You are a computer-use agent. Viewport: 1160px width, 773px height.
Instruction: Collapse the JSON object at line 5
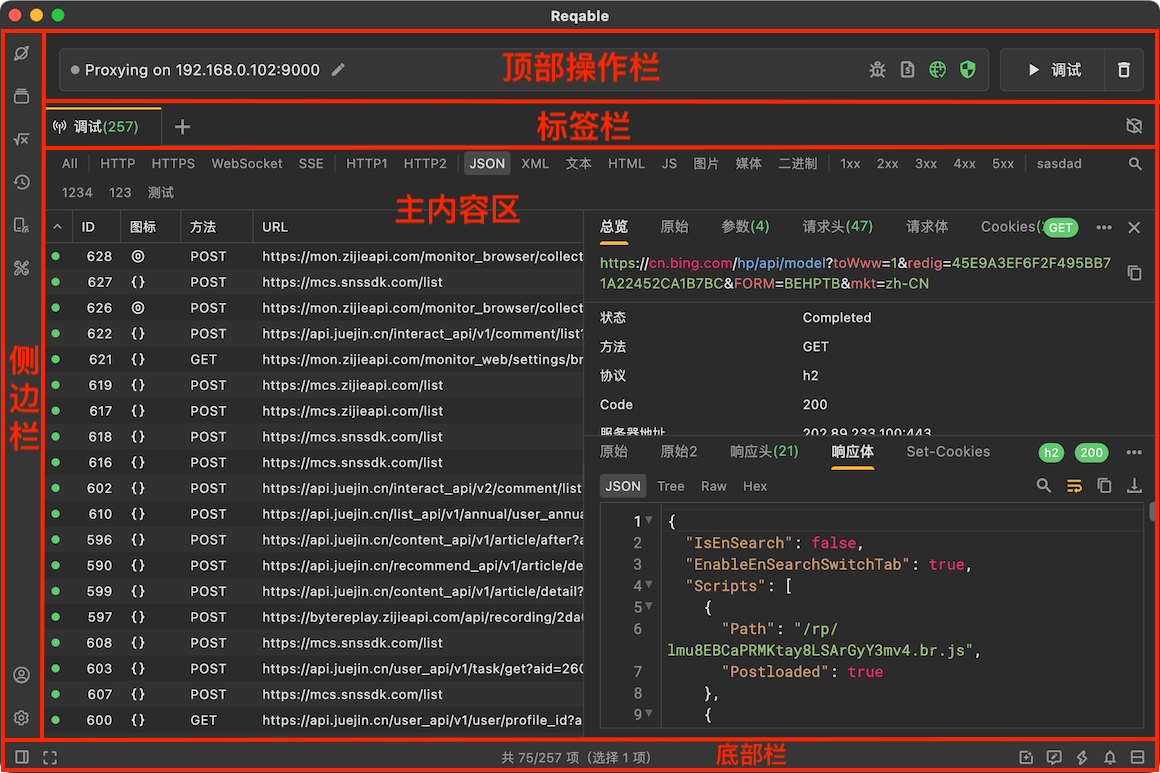tap(649, 606)
